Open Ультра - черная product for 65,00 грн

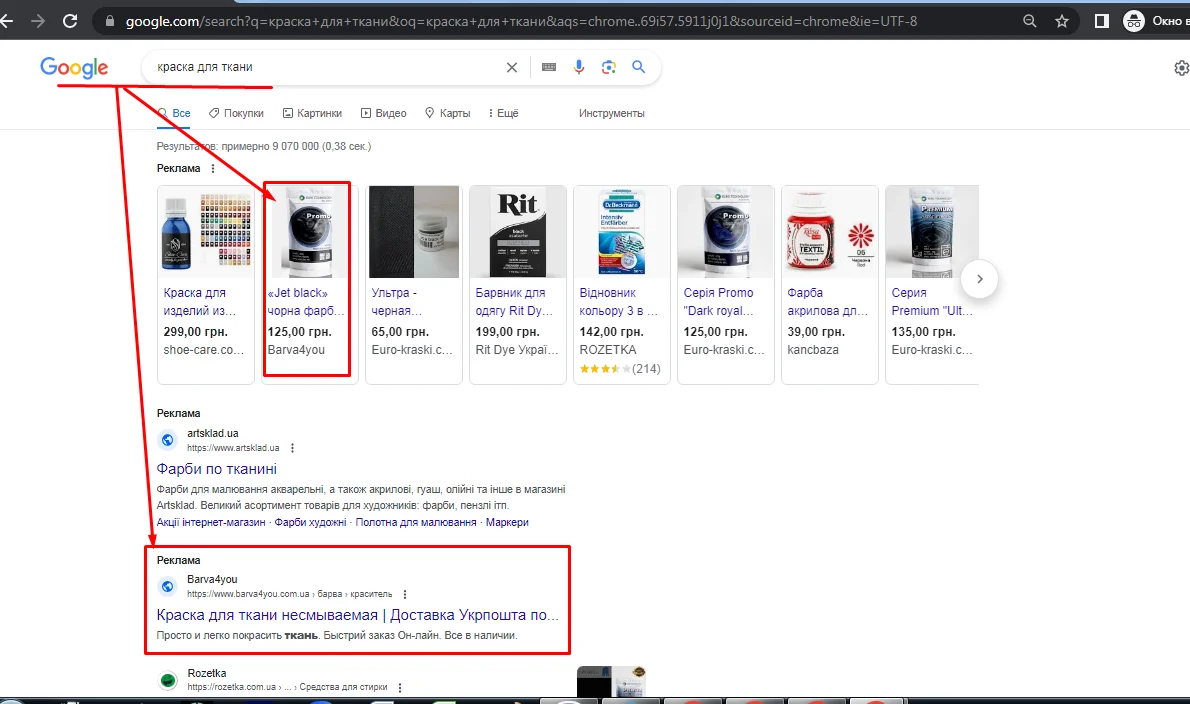[414, 284]
